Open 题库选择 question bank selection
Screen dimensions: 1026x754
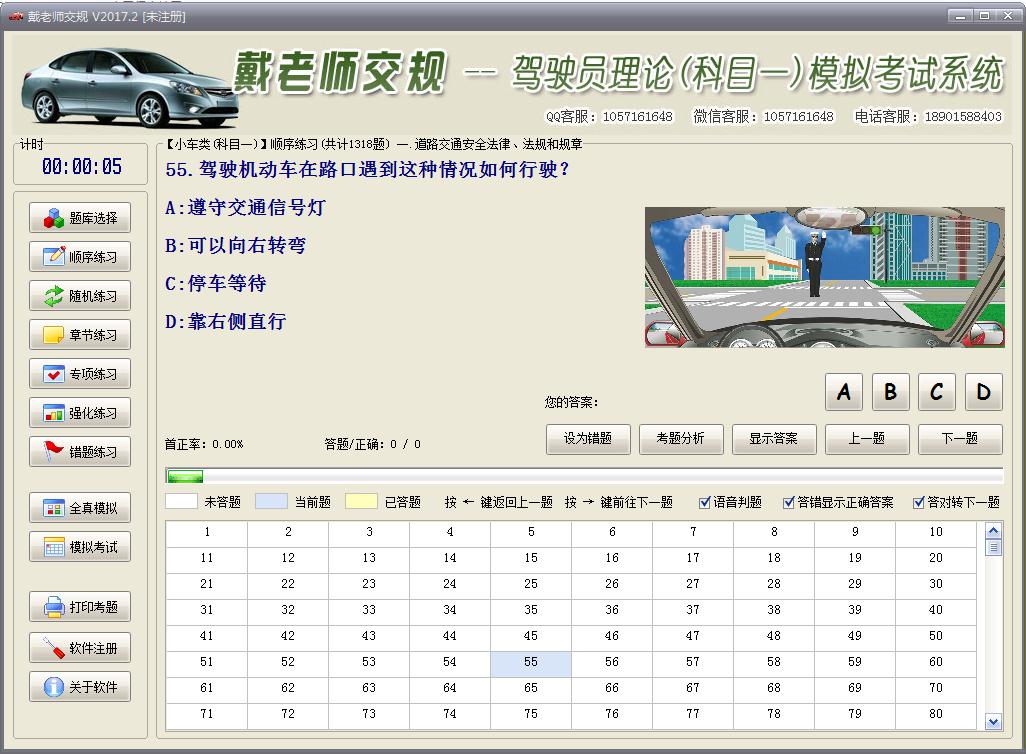pyautogui.click(x=80, y=218)
